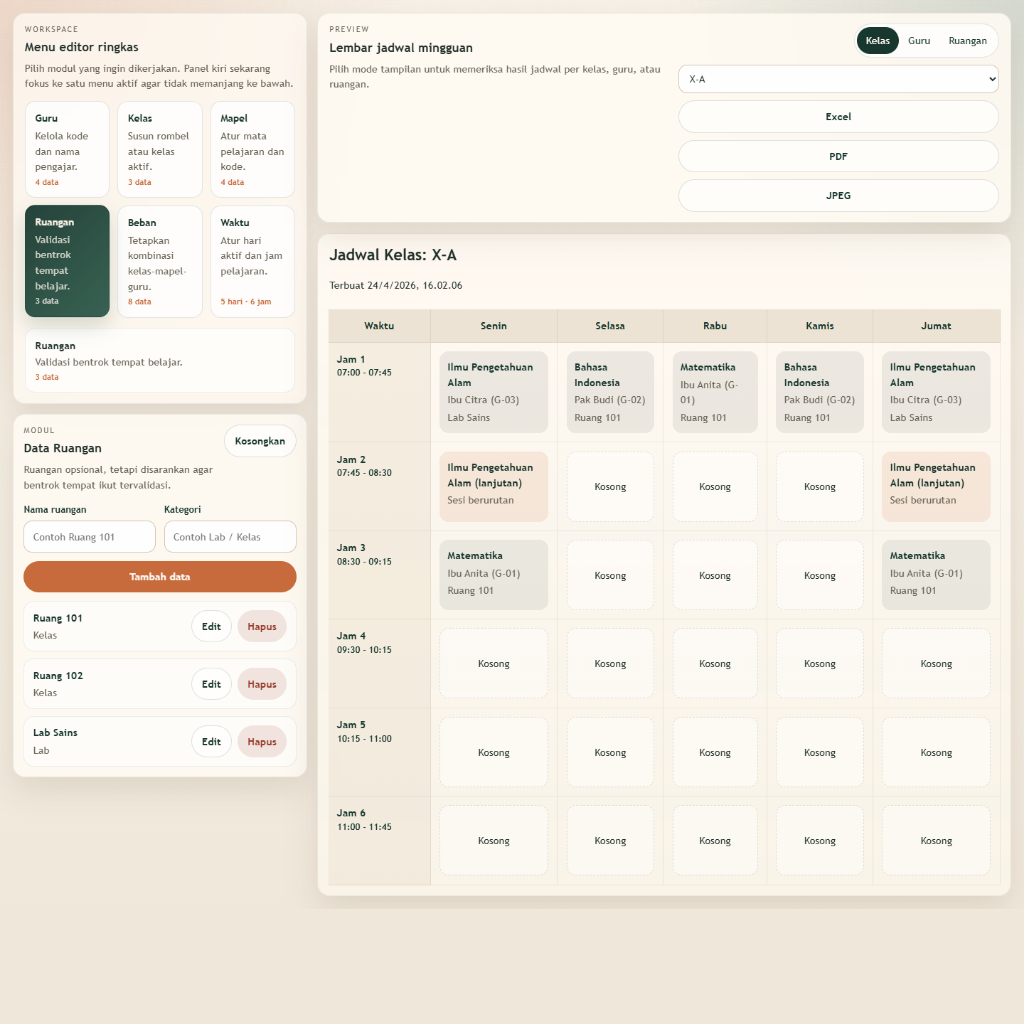Click the Jadwal Kelas: X-A heading
1024x1024 pixels.
click(392, 255)
